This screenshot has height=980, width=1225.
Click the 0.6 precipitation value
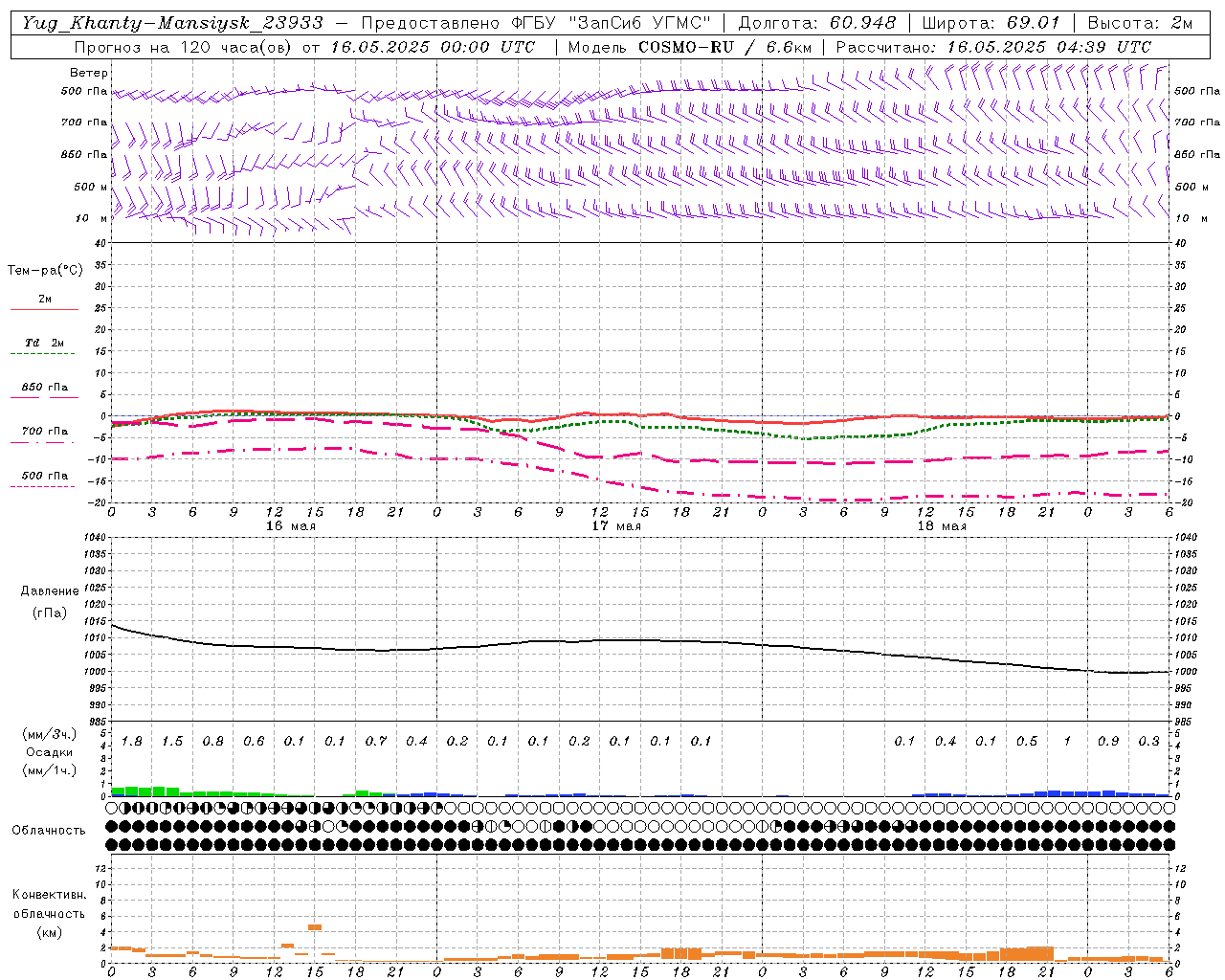(254, 741)
